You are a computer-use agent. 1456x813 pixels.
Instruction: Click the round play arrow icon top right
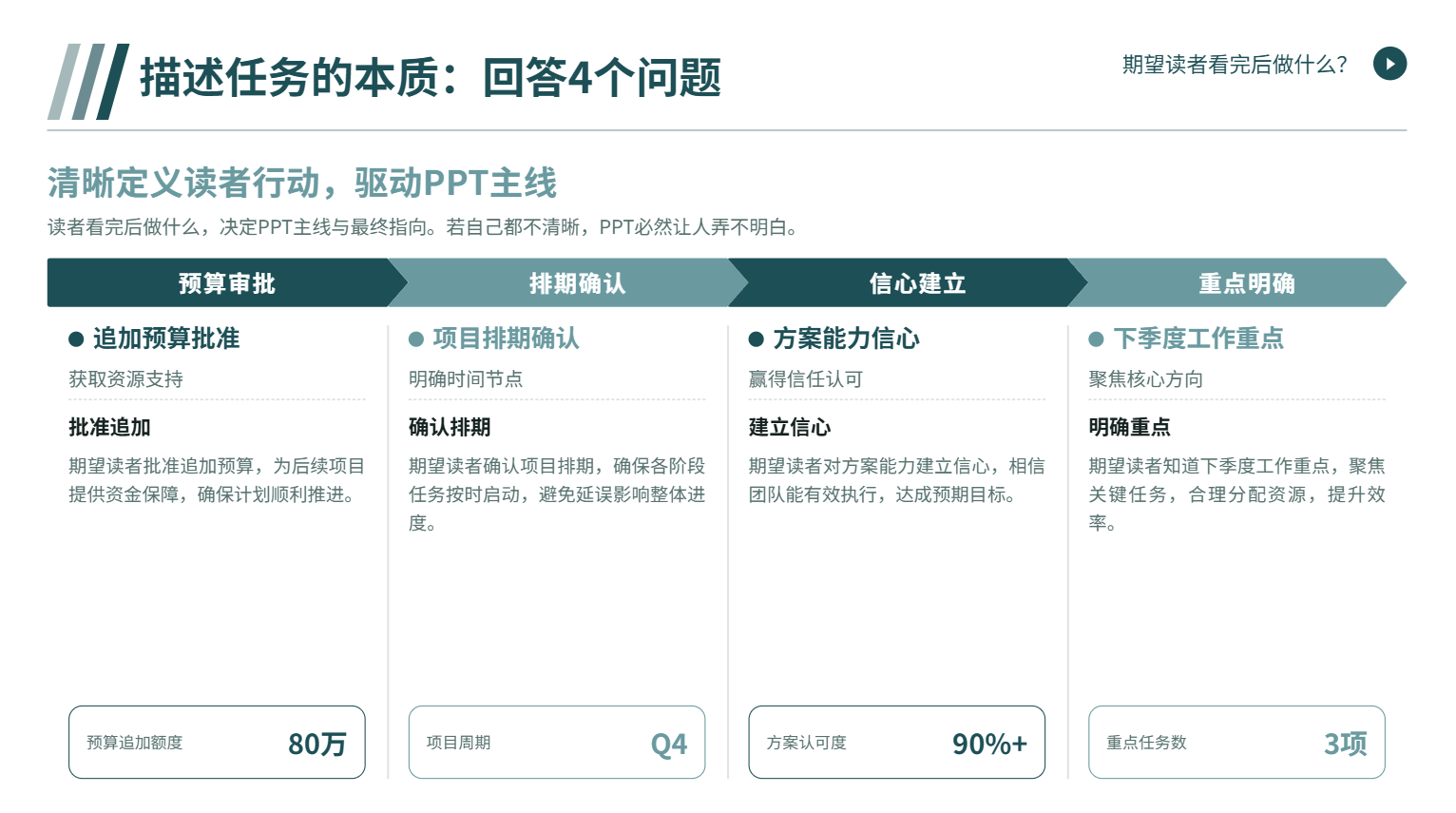point(1389,64)
